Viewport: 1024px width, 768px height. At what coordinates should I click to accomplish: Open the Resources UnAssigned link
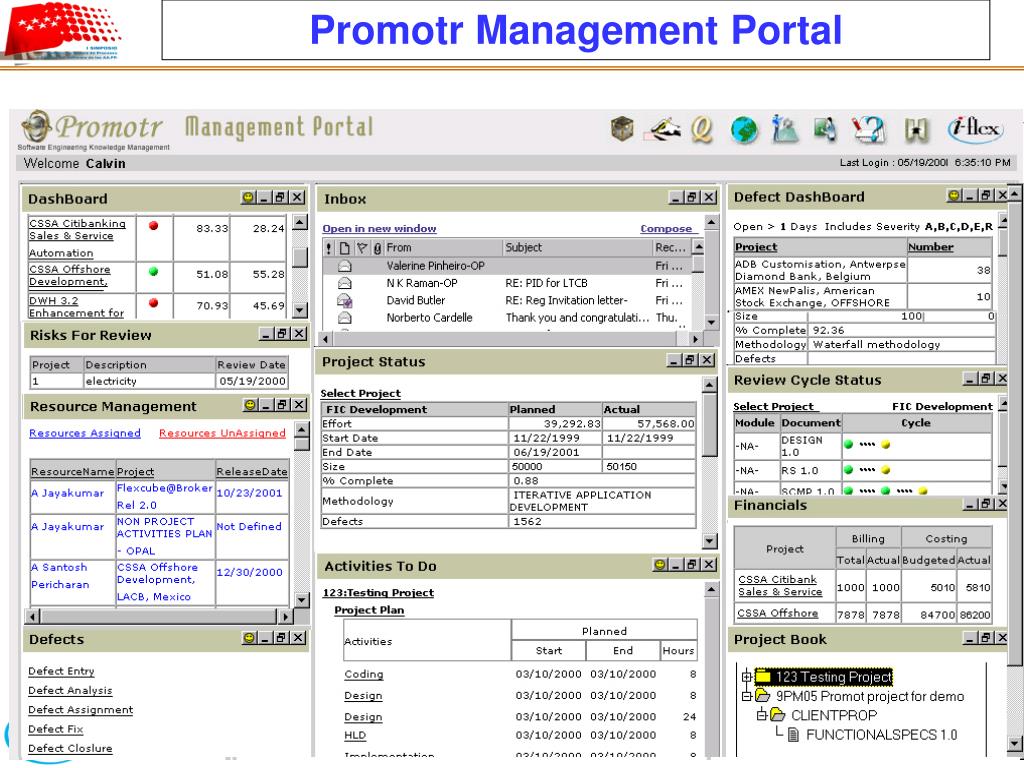tap(223, 433)
